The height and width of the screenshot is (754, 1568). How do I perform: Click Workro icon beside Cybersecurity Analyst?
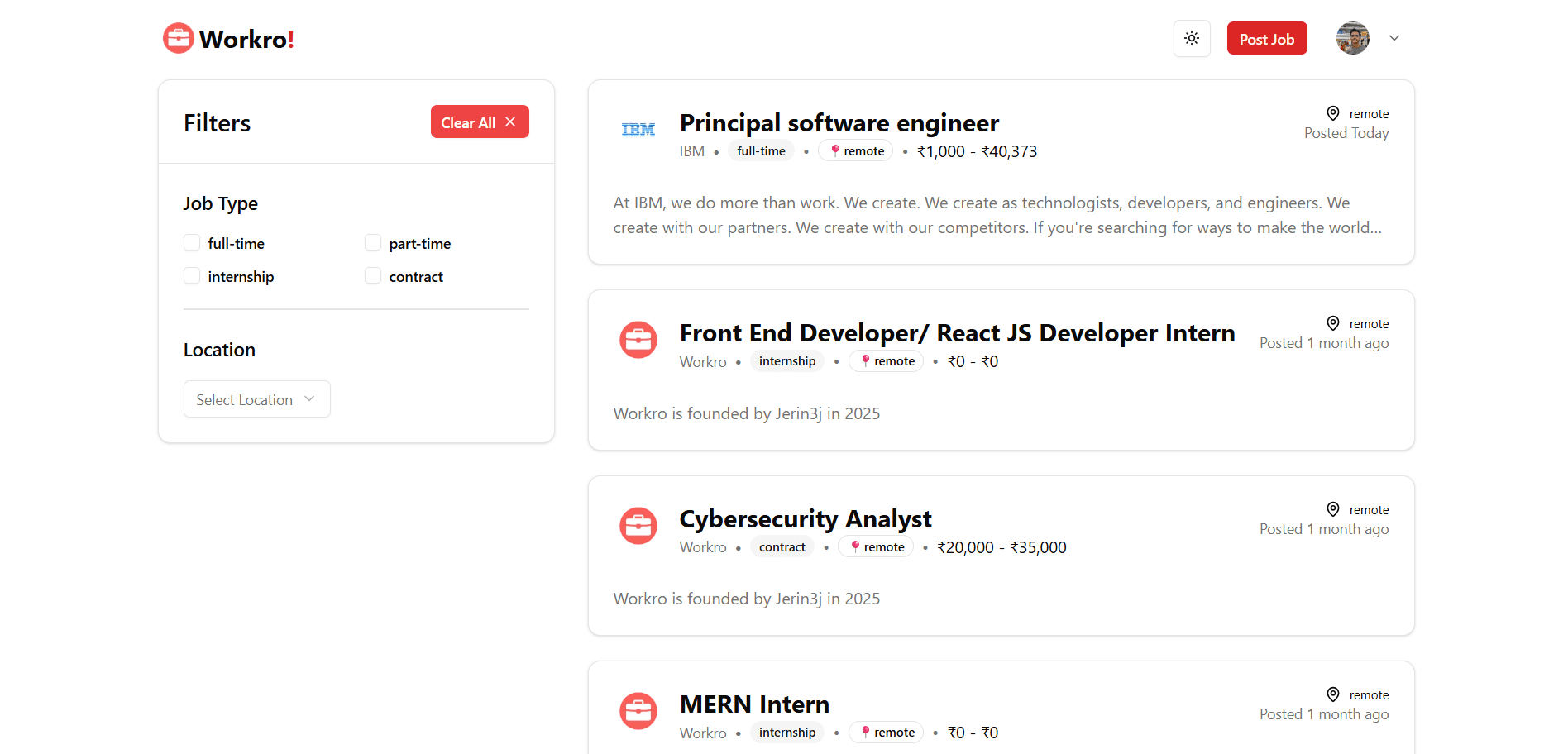click(638, 526)
